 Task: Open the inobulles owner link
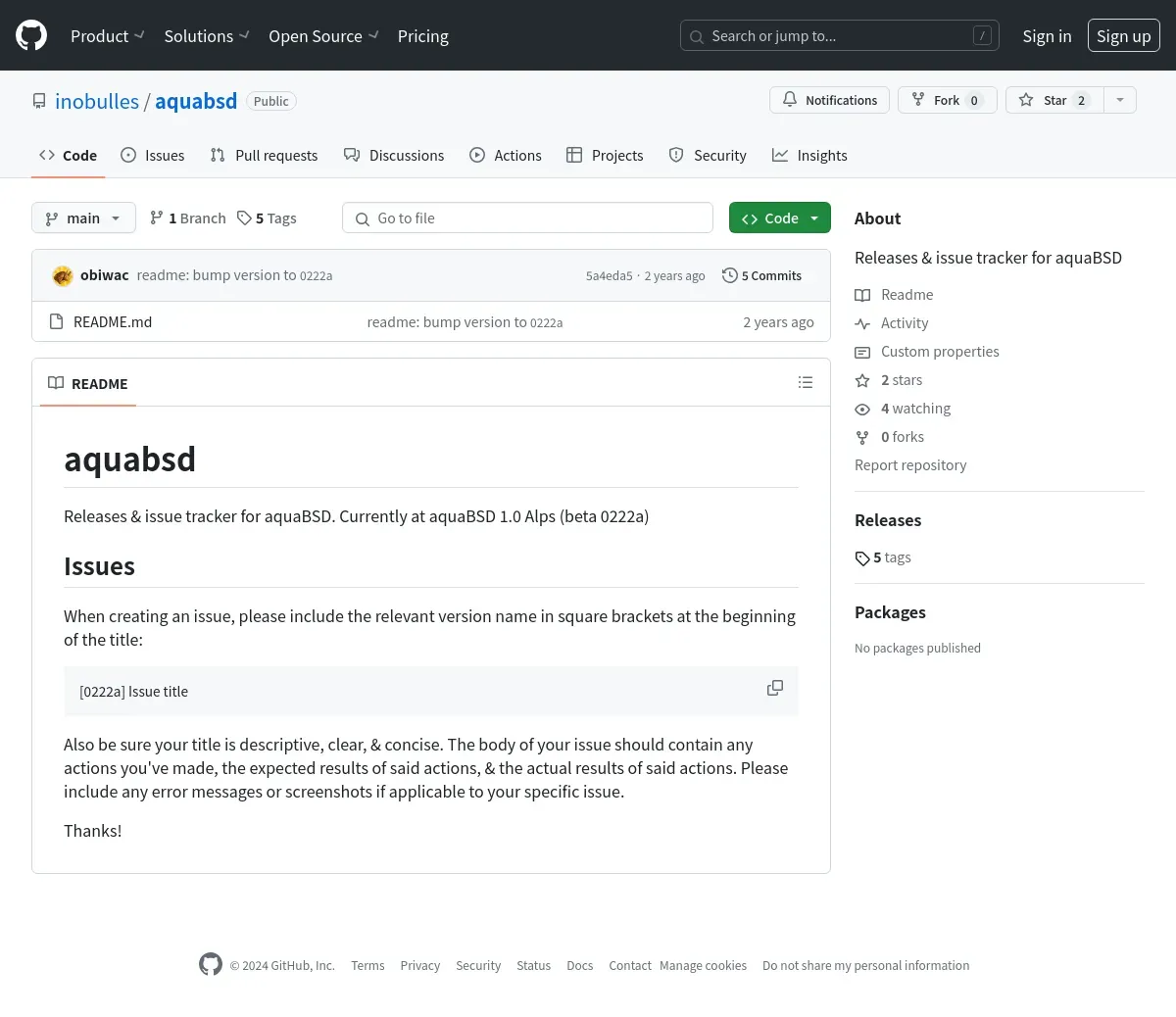(97, 102)
